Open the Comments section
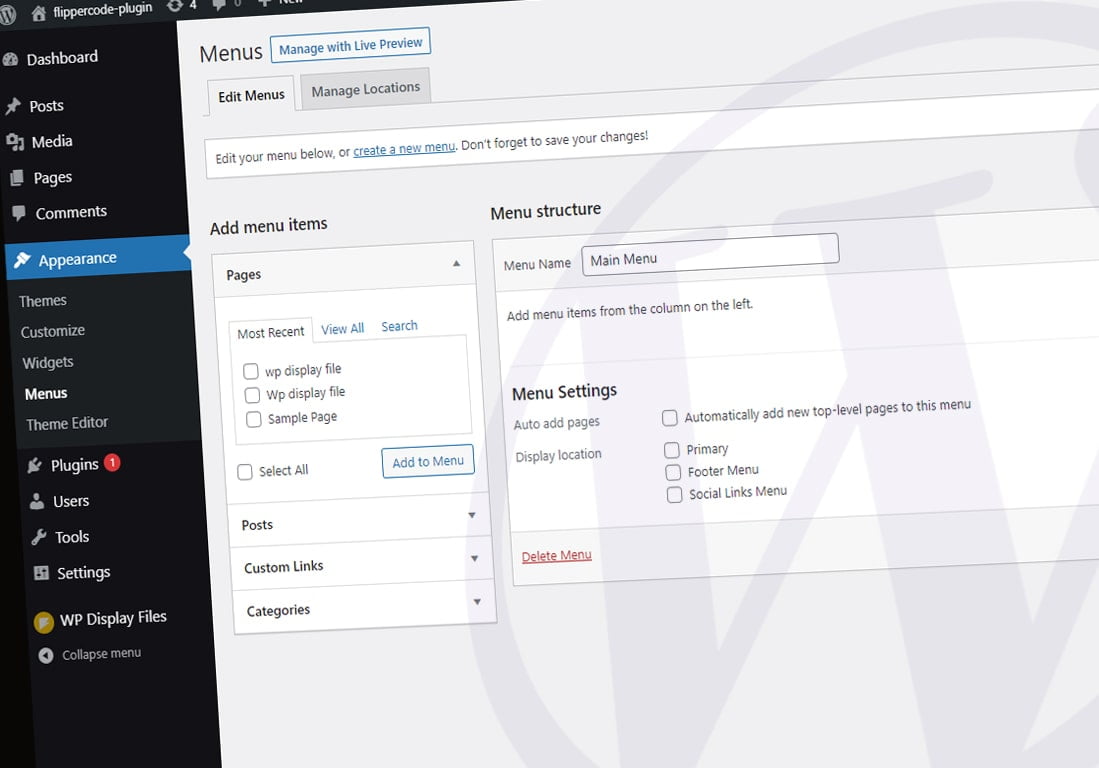Image resolution: width=1099 pixels, height=768 pixels. (x=73, y=212)
